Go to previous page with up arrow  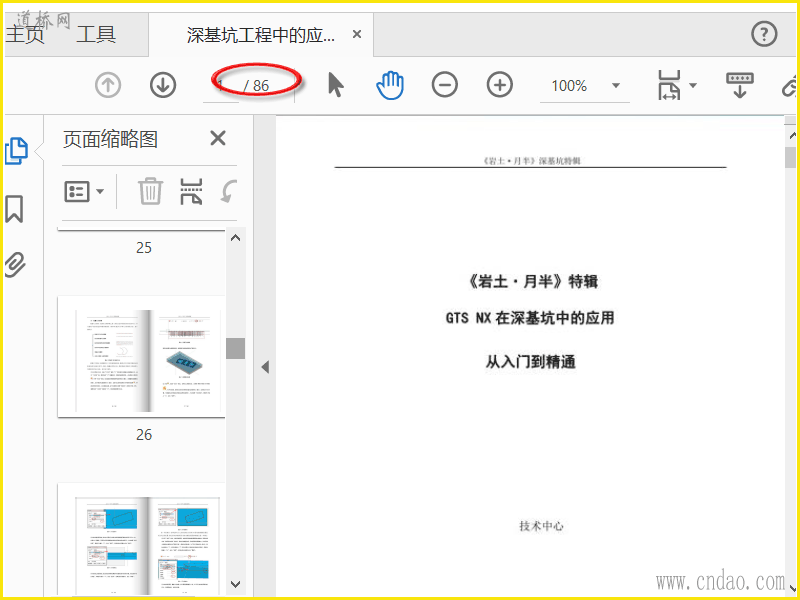pyautogui.click(x=108, y=85)
